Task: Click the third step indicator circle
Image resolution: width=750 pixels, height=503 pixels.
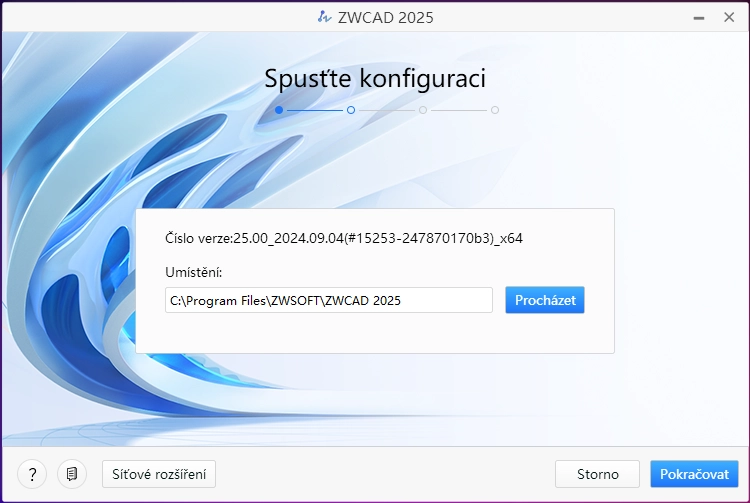Action: click(x=423, y=110)
